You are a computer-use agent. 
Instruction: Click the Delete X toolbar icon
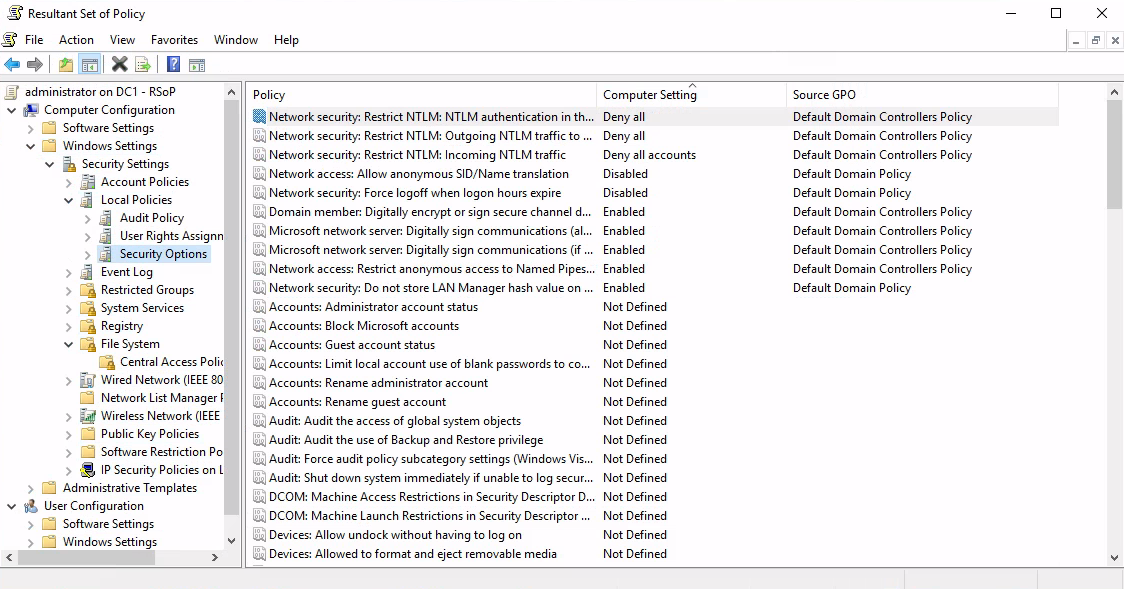coord(120,65)
